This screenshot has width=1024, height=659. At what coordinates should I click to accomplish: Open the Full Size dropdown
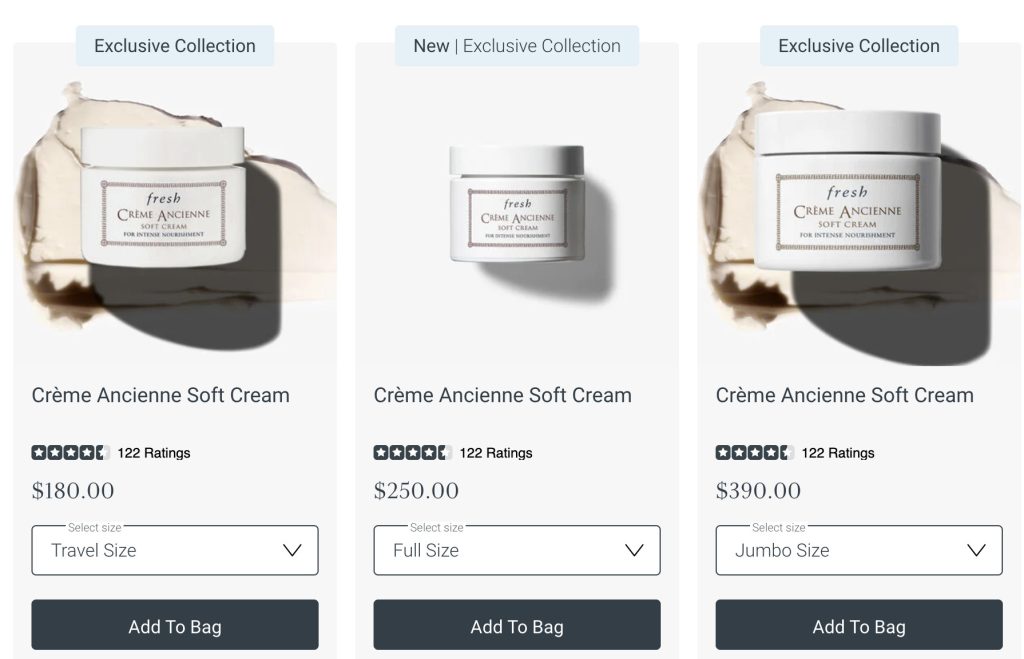pos(517,550)
